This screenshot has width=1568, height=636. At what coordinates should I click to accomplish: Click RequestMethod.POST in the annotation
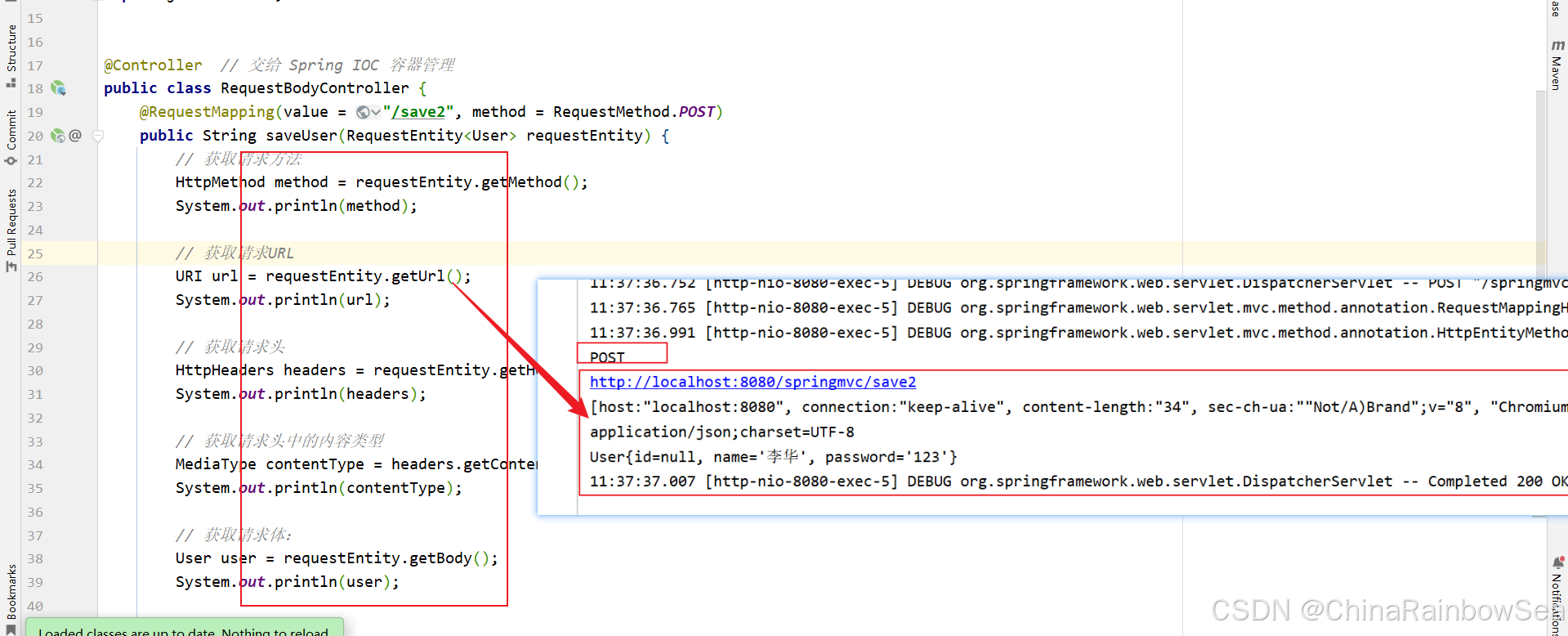click(634, 111)
